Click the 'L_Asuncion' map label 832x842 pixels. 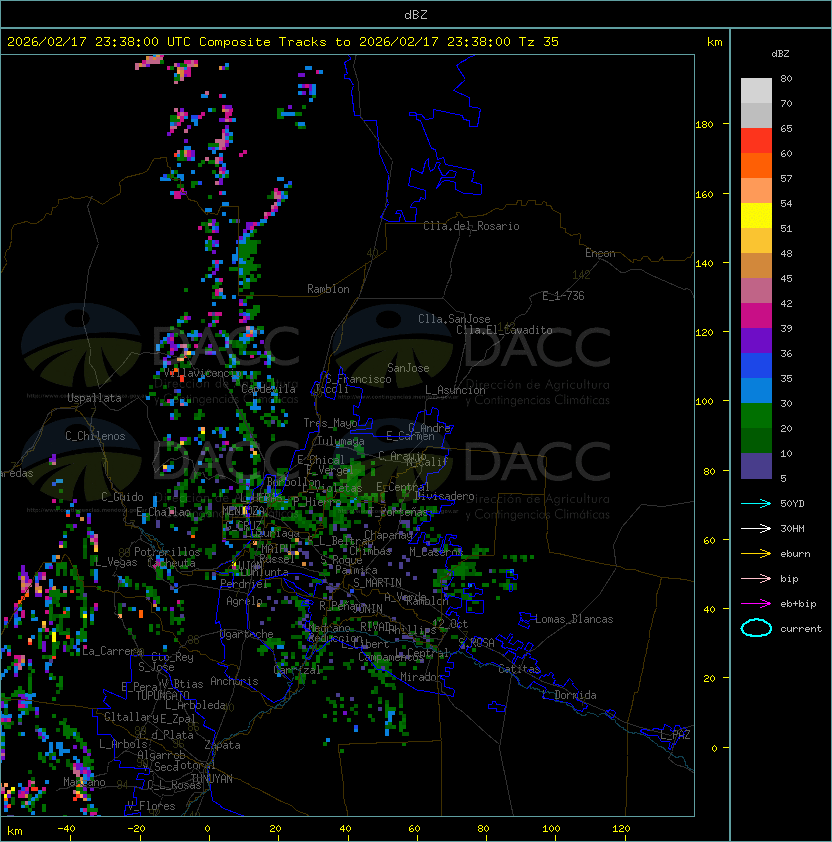(x=455, y=390)
